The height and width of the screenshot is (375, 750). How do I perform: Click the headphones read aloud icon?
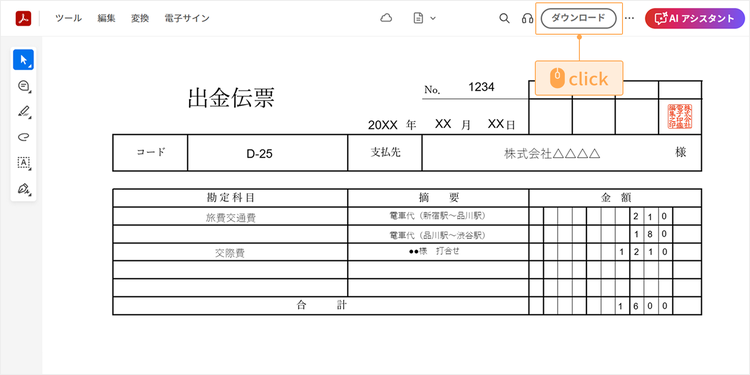pyautogui.click(x=528, y=18)
